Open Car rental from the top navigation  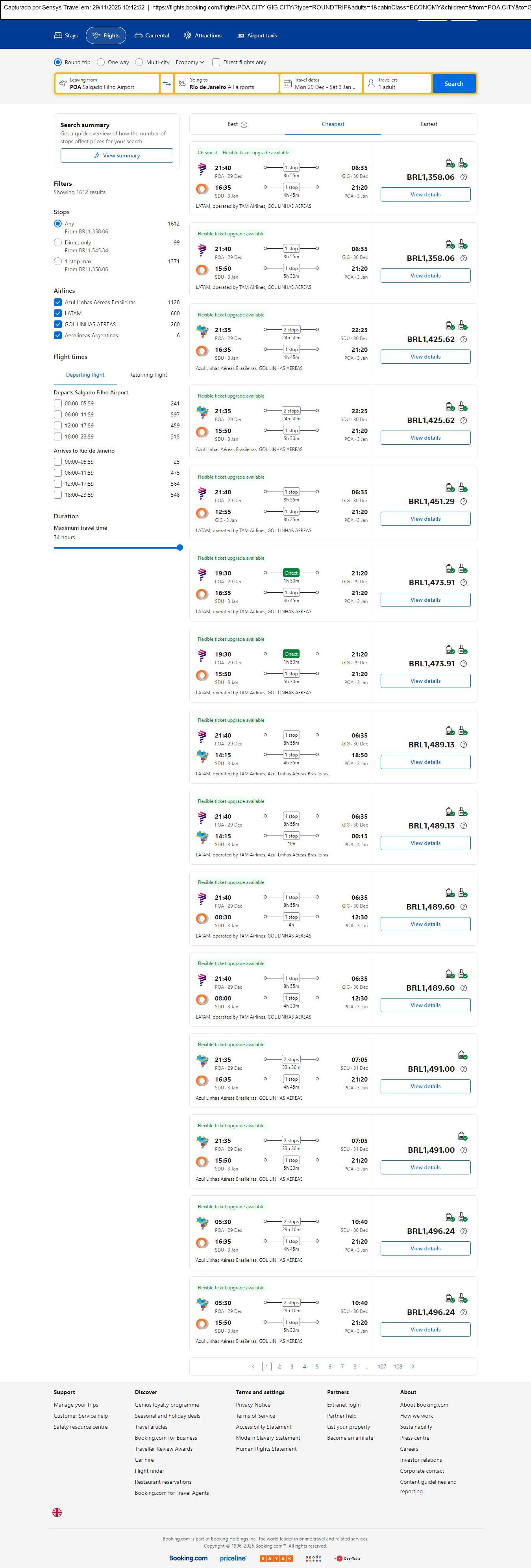pos(152,36)
